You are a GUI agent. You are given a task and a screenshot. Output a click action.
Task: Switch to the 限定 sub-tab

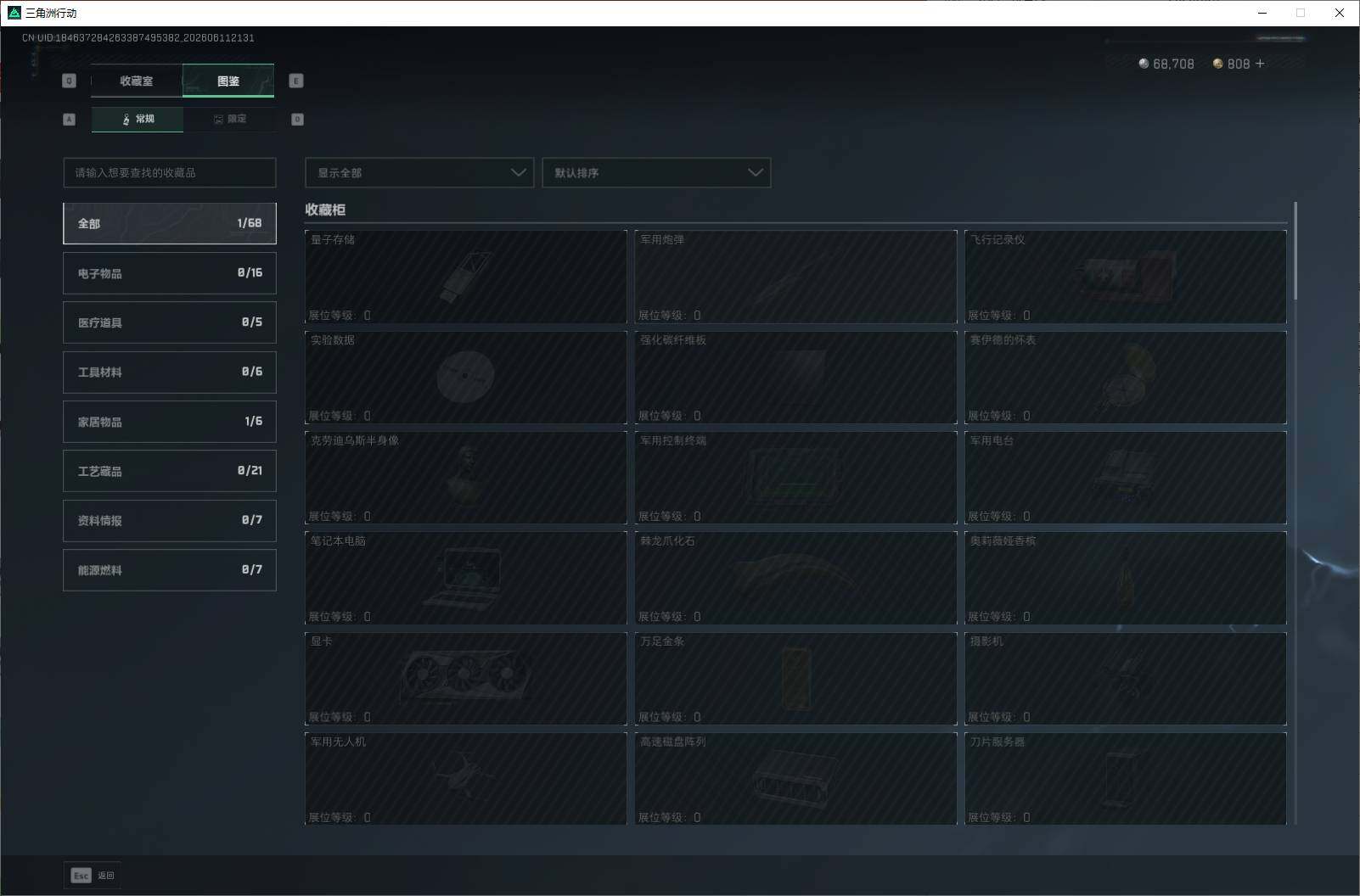click(x=229, y=119)
